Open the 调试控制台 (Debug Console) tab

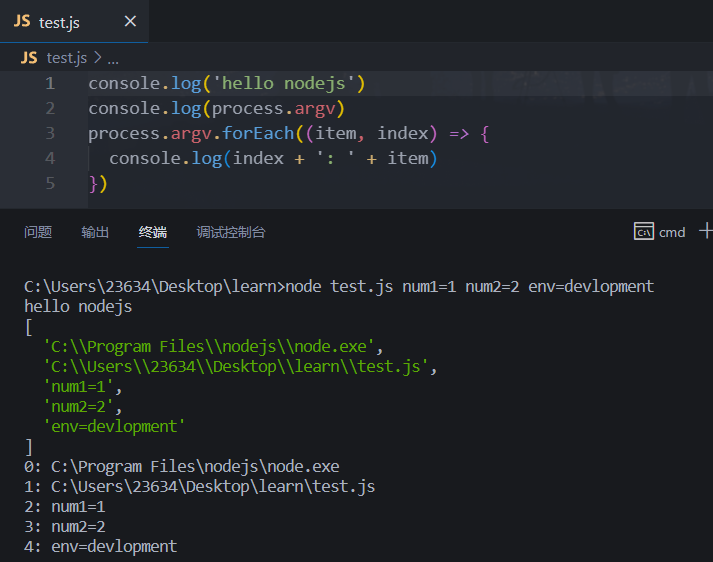point(231,232)
